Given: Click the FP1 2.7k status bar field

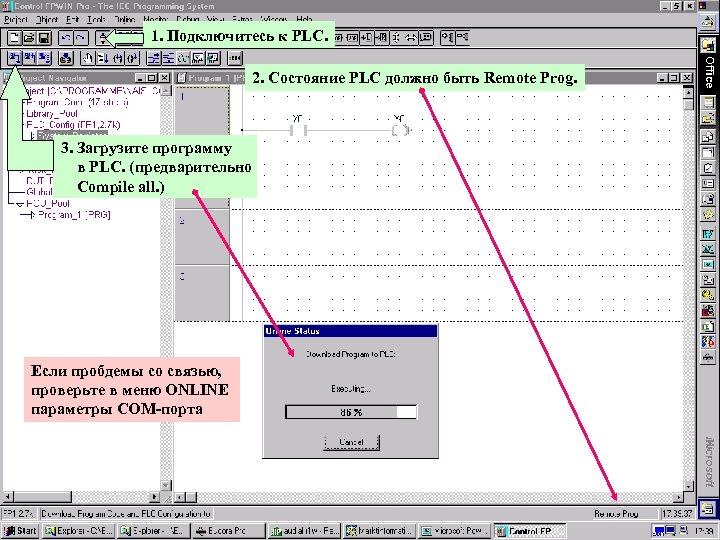Looking at the screenshot, I should (x=19, y=513).
